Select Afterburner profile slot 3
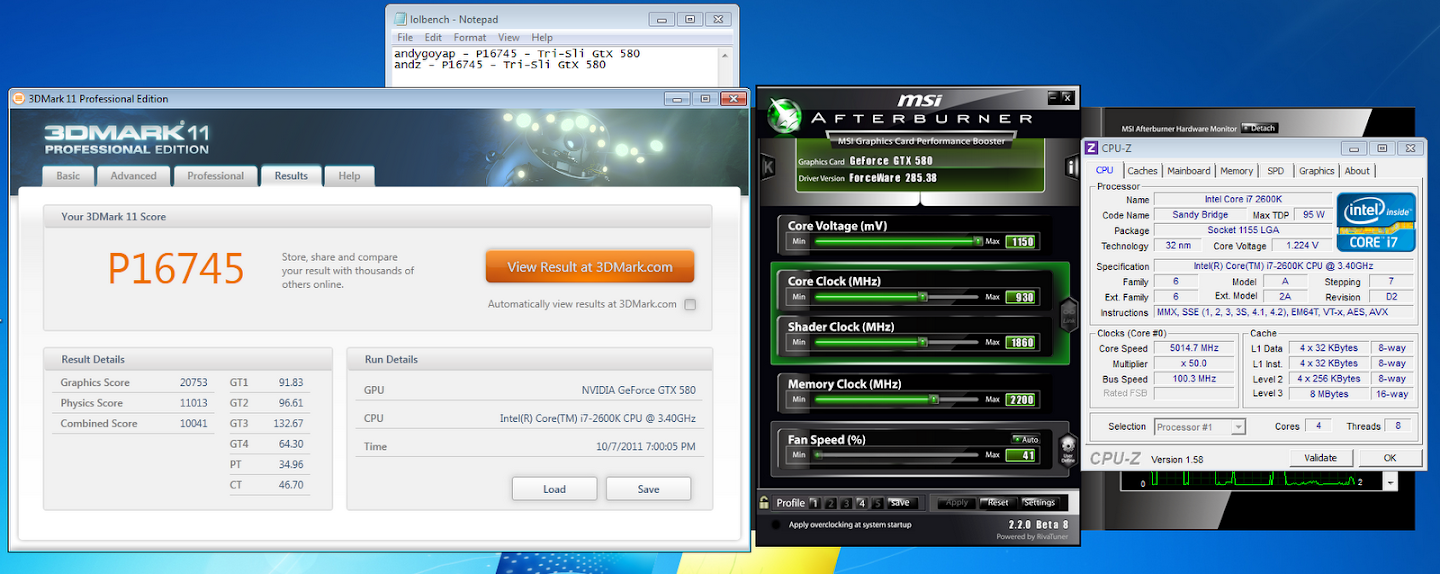1440x574 pixels. click(847, 503)
